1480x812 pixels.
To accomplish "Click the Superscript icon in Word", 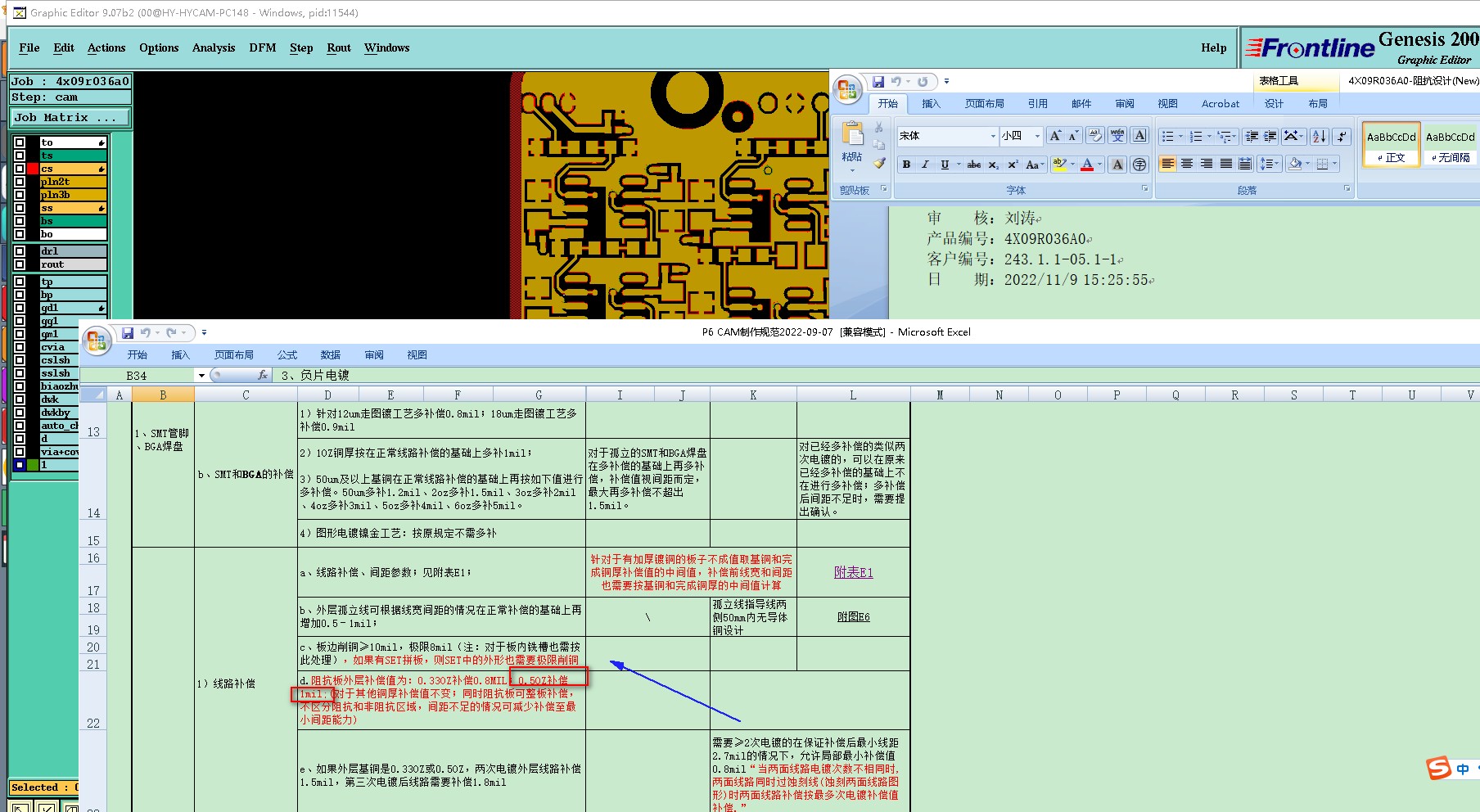I will 1013,165.
